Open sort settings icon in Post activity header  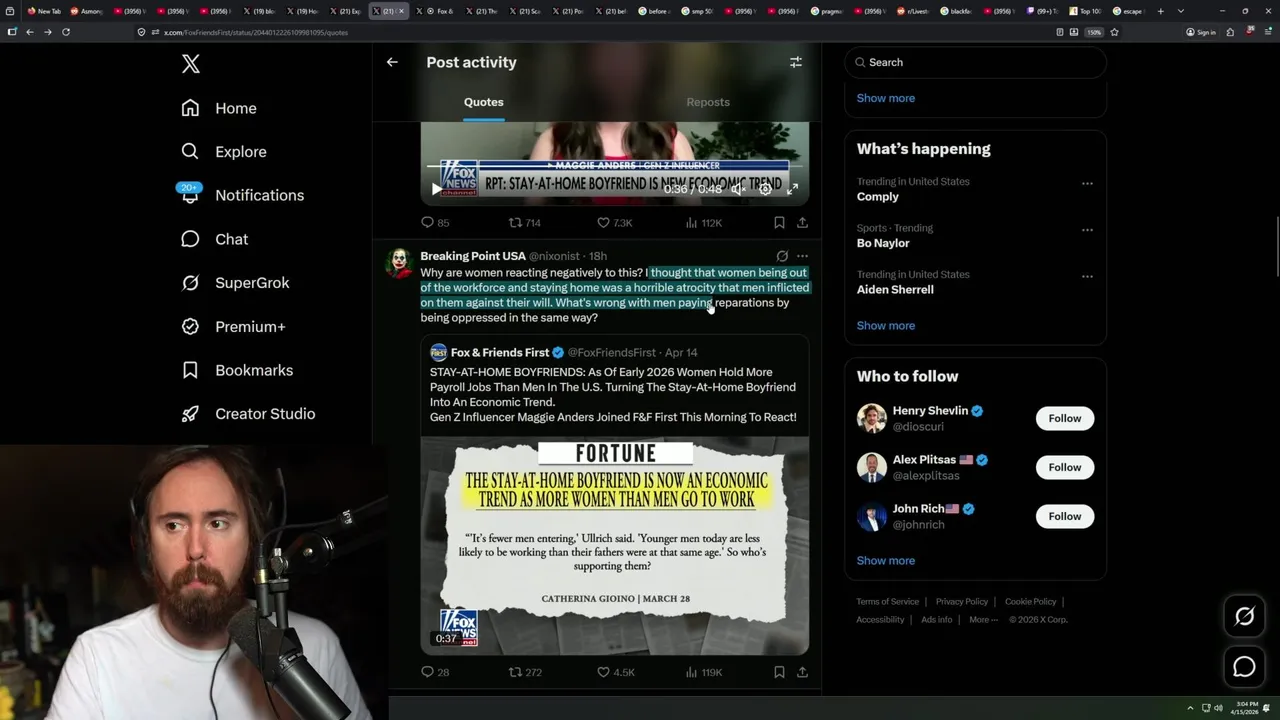796,62
